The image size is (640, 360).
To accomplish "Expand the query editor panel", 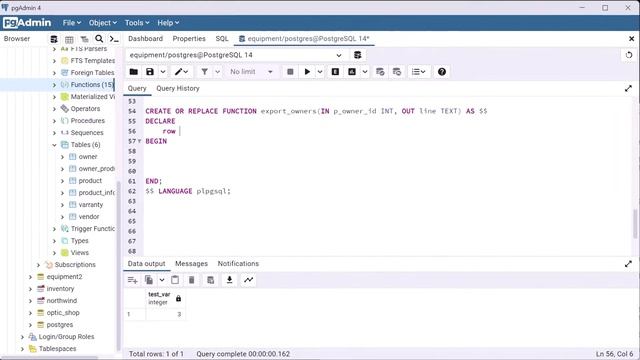I will click(x=628, y=89).
